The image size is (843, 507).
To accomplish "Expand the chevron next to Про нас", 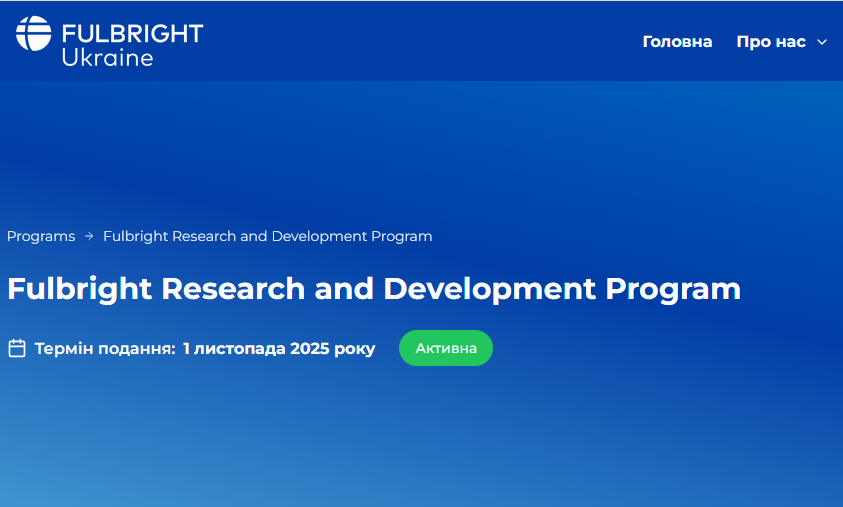I will 822,42.
